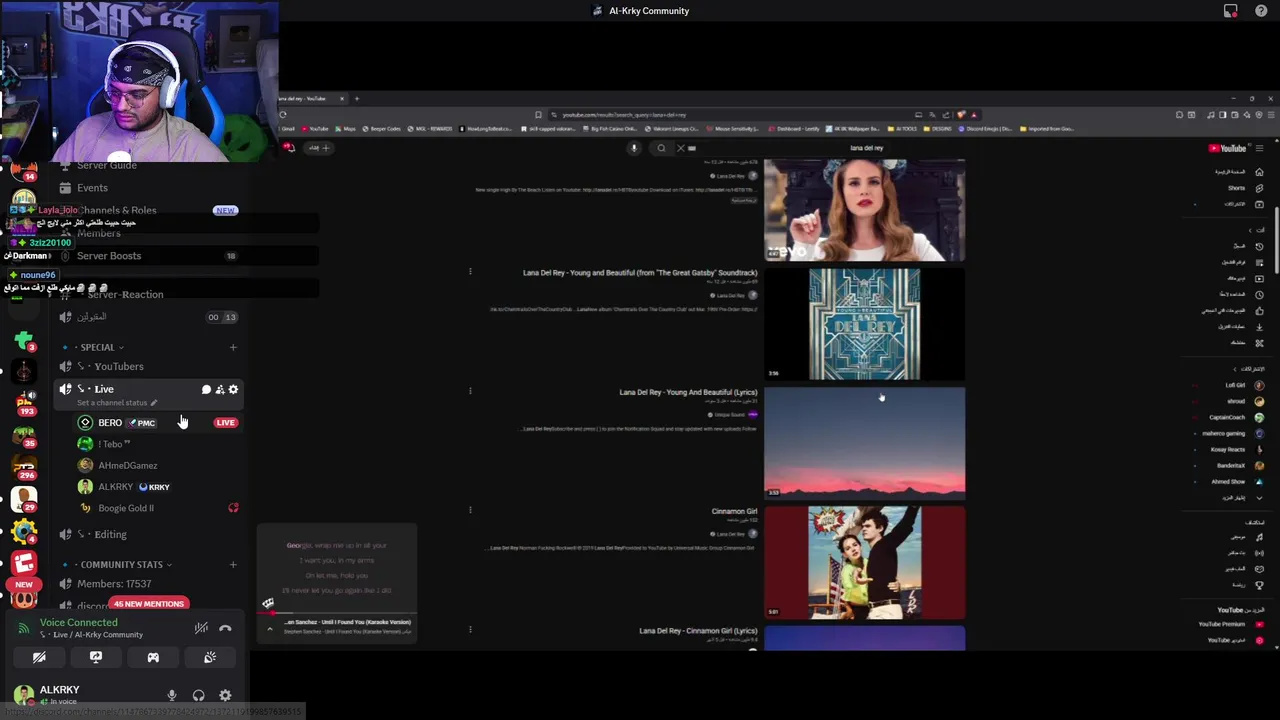Open Cinnamon Girl (Lyrics) video title

[x=698, y=631]
